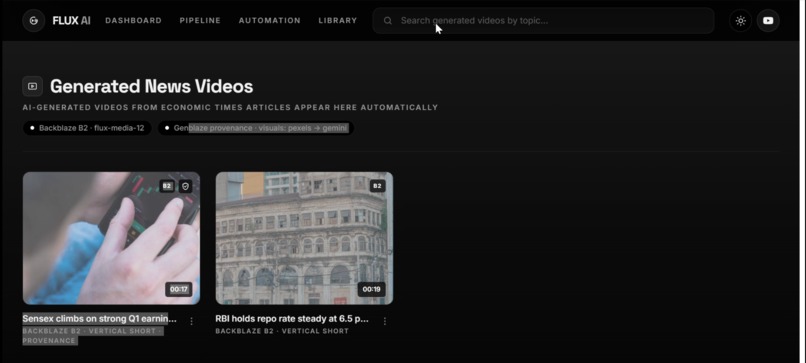Toggle light theme with sun icon
This screenshot has height=363, width=806.
[741, 21]
